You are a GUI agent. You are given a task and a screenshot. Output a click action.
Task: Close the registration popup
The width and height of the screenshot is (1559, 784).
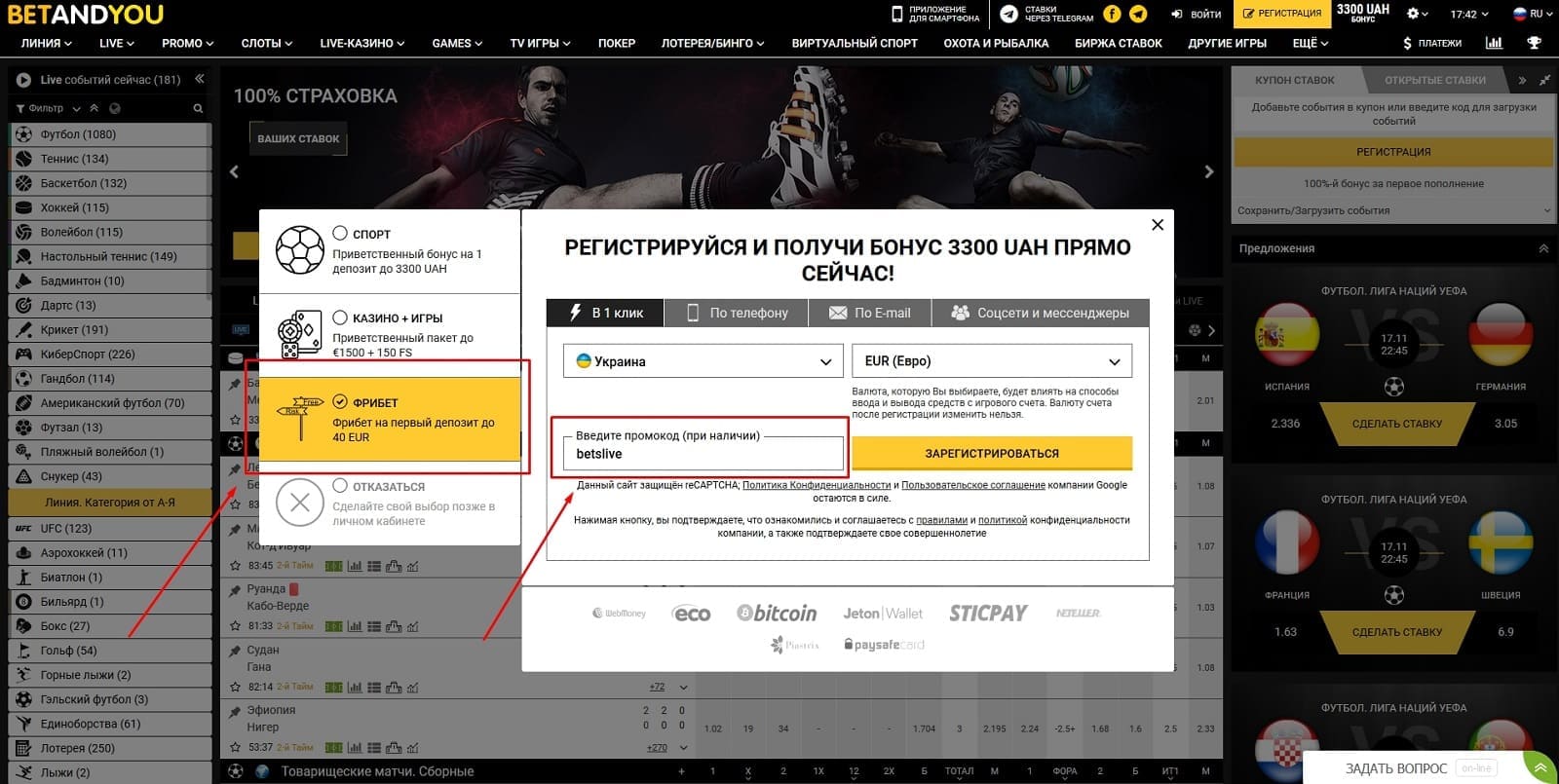tap(1158, 225)
